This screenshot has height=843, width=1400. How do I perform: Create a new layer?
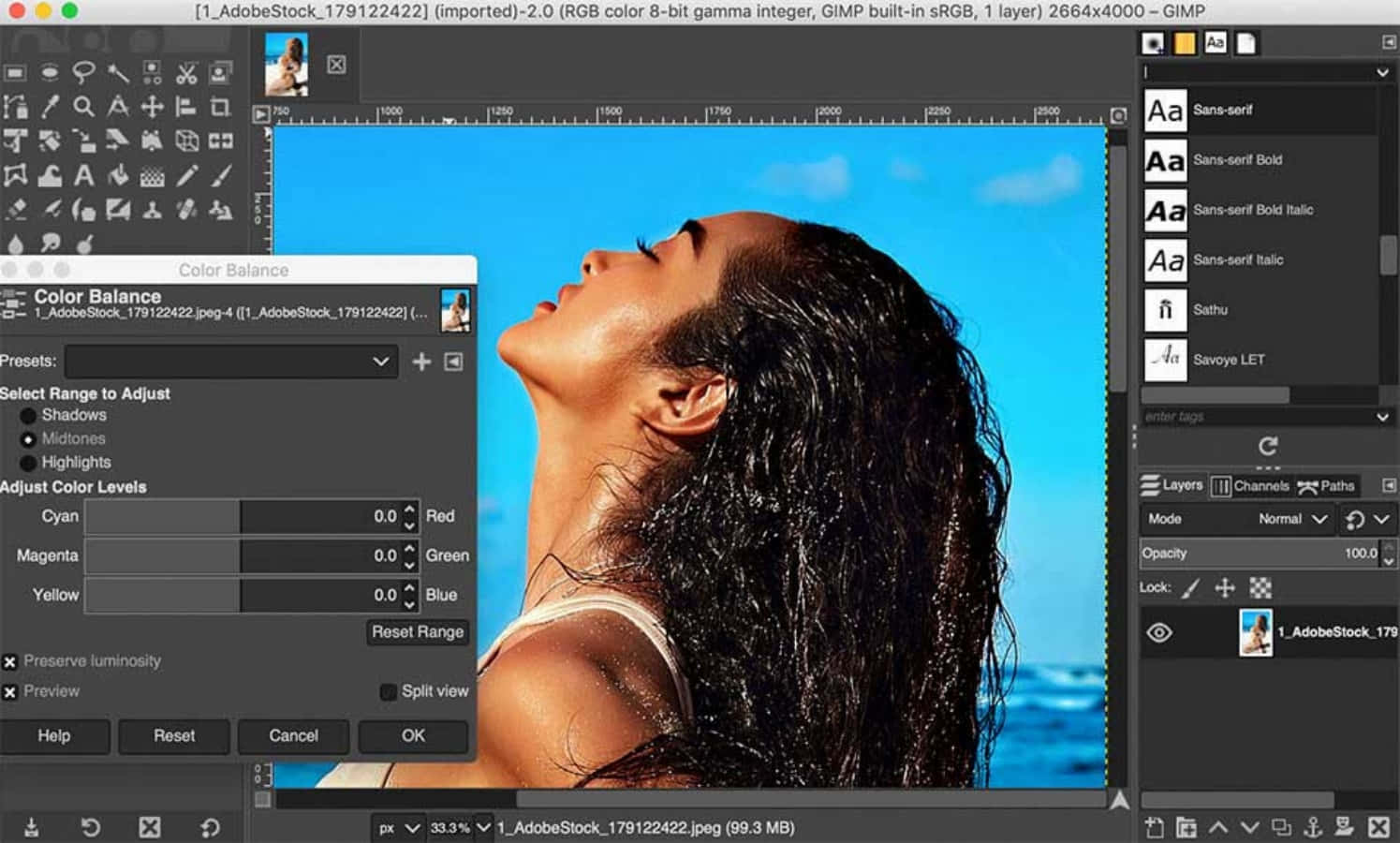1154,827
